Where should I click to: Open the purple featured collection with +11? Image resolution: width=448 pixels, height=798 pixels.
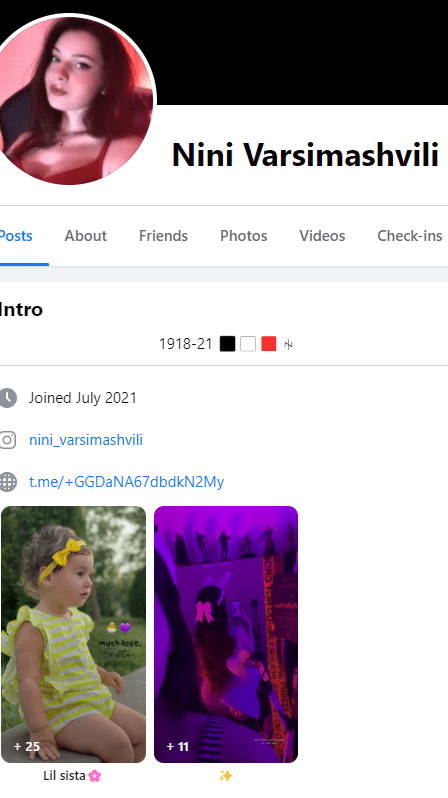tap(226, 634)
